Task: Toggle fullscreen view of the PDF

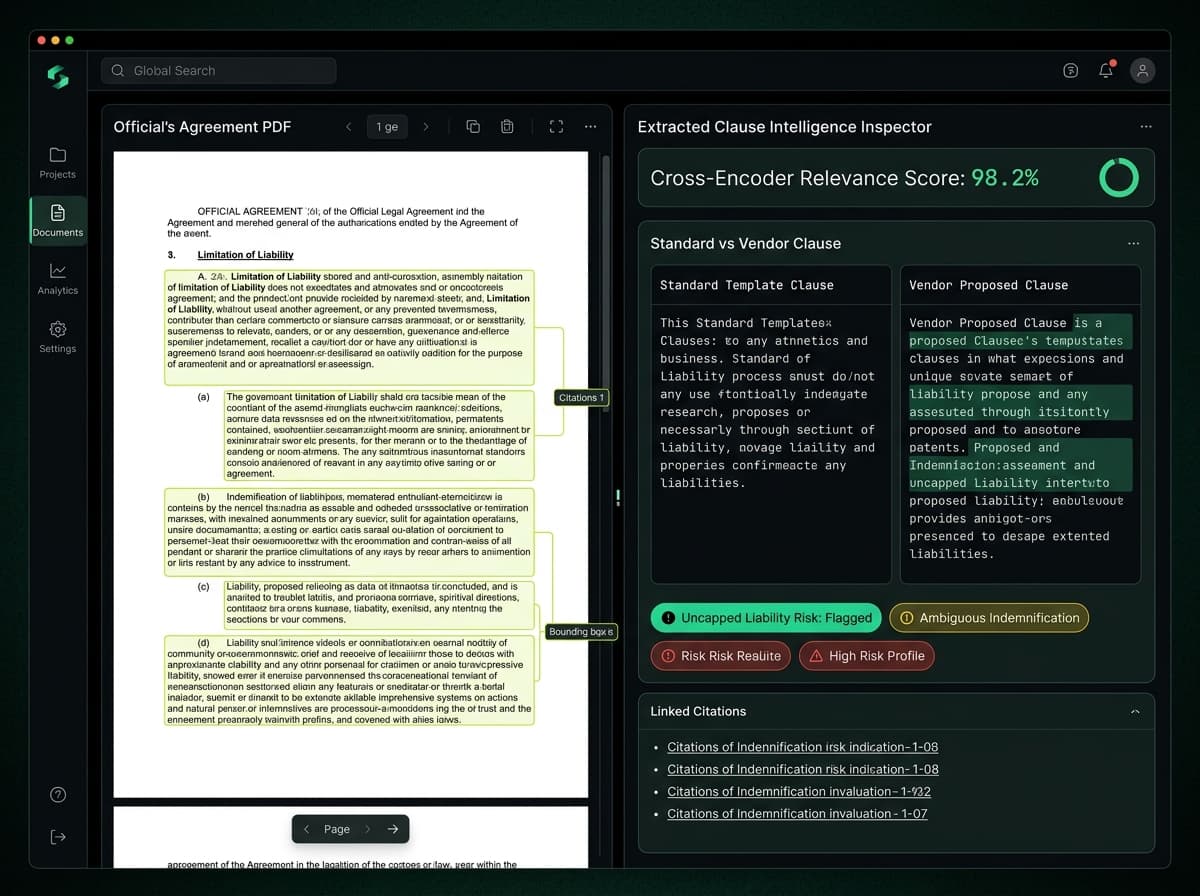Action: pyautogui.click(x=557, y=127)
